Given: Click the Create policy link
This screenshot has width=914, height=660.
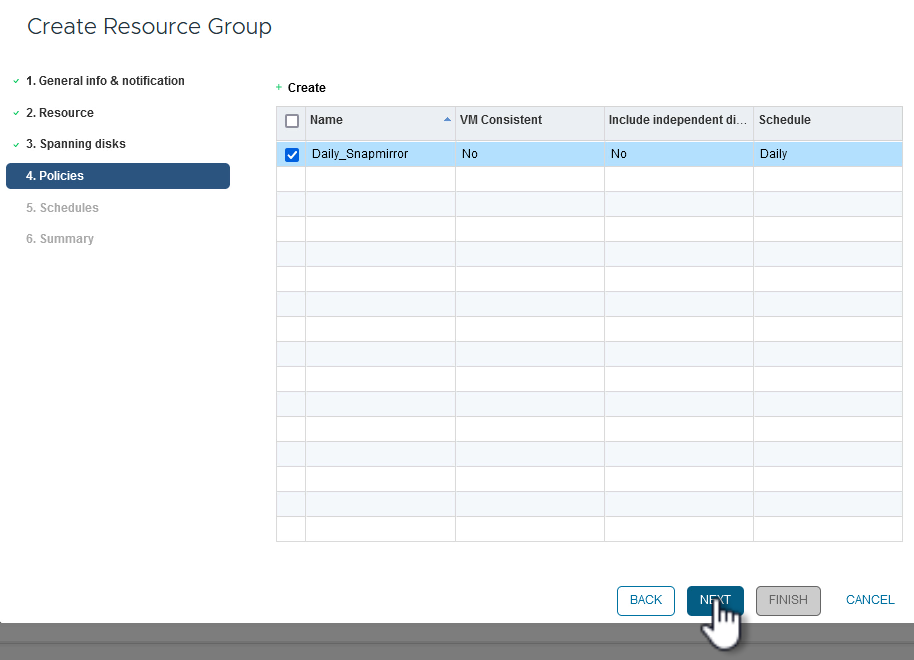Looking at the screenshot, I should pyautogui.click(x=307, y=88).
